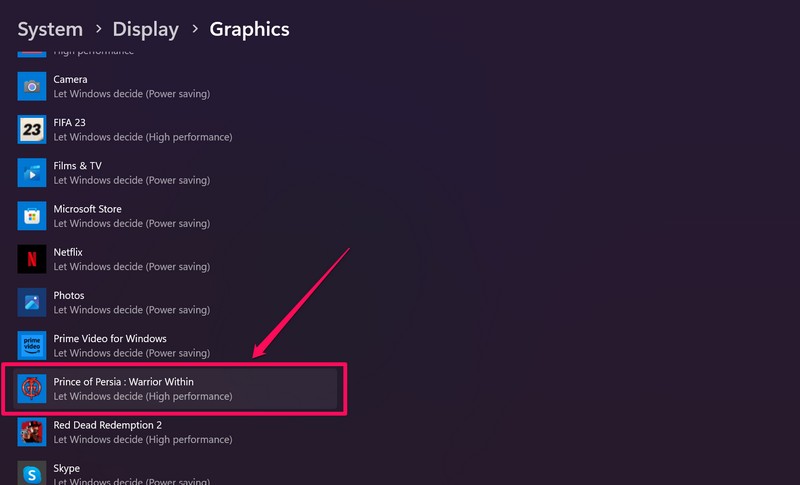The width and height of the screenshot is (800, 485).
Task: Click the Graphics breadcrumb title
Action: 249,30
